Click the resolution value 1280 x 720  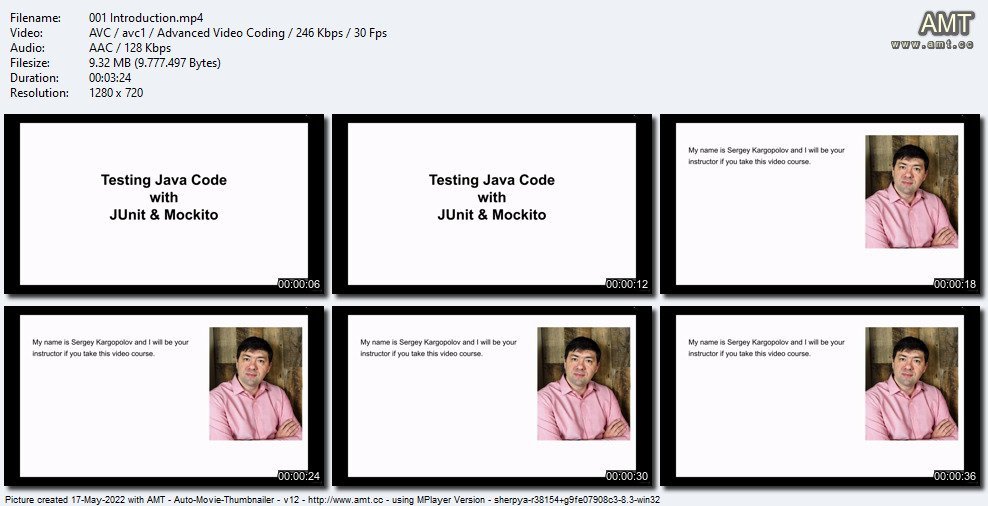pos(116,93)
